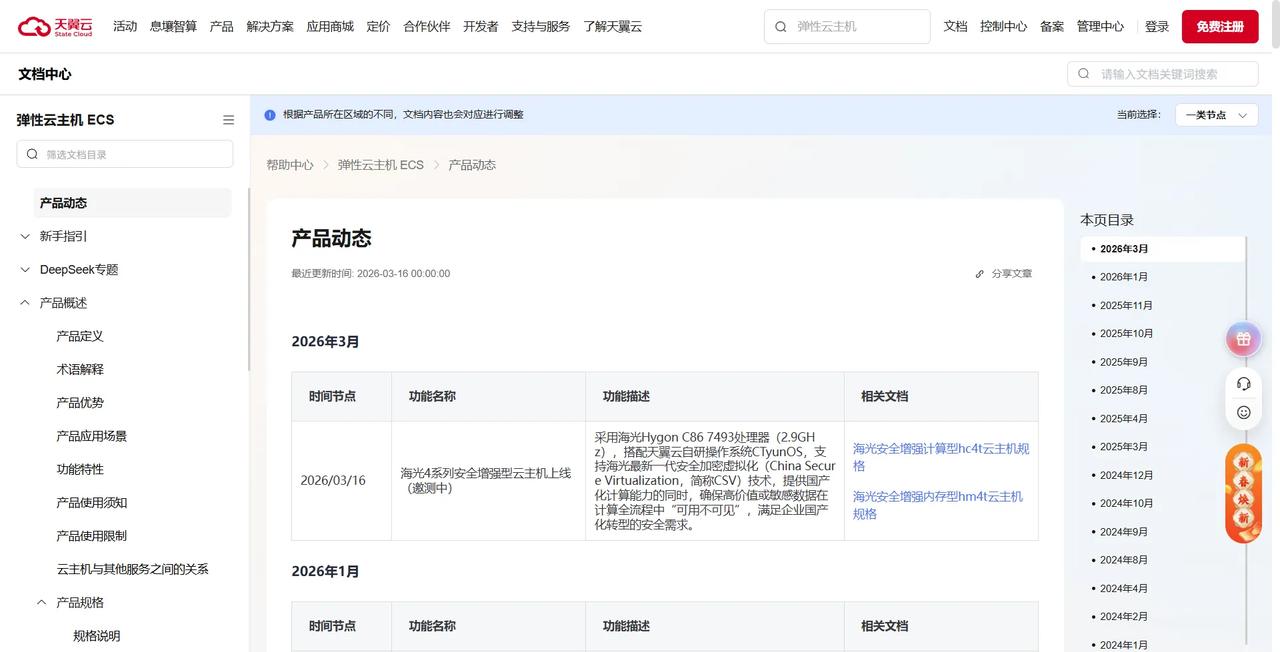Click 产品 in the top navigation menu

[221, 26]
